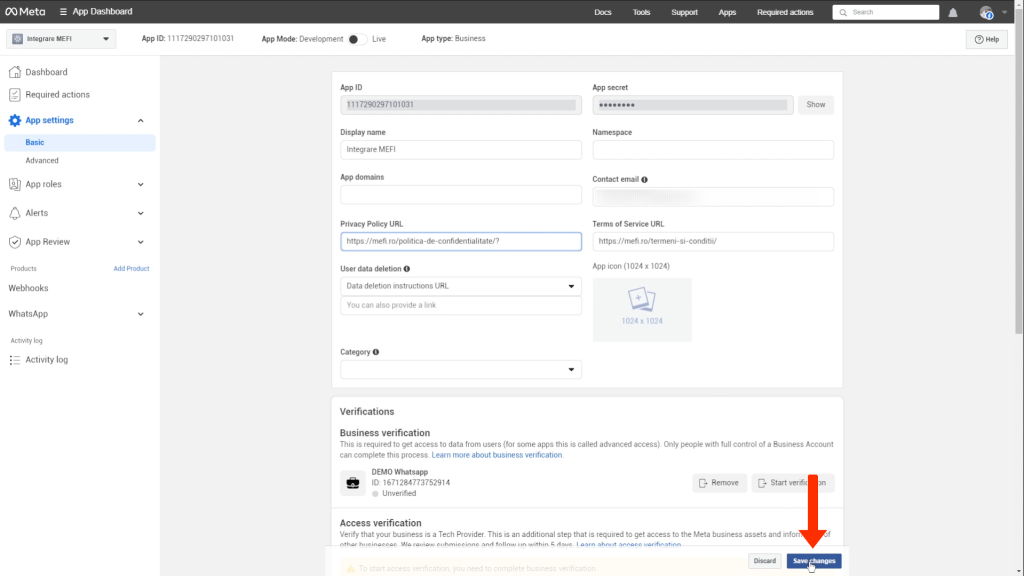Click the Activity log list icon

[14, 360]
